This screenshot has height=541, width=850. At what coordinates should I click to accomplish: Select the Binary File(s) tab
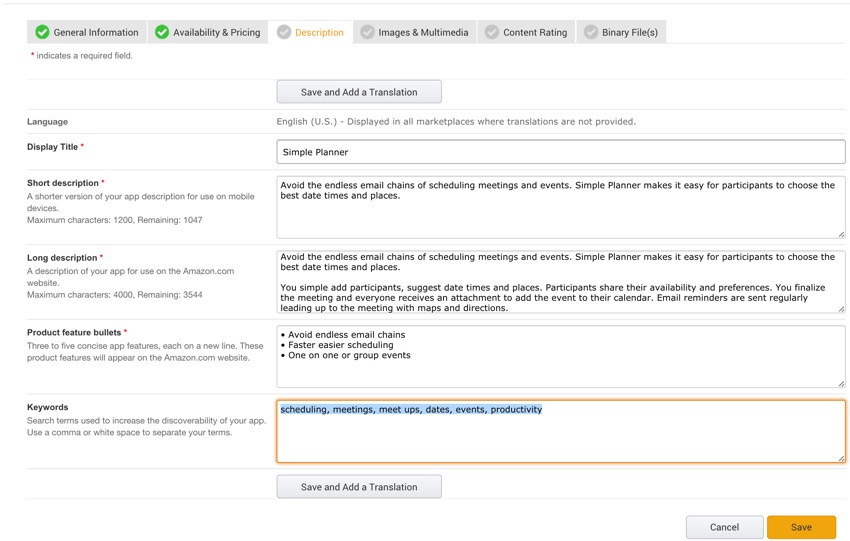pyautogui.click(x=629, y=32)
